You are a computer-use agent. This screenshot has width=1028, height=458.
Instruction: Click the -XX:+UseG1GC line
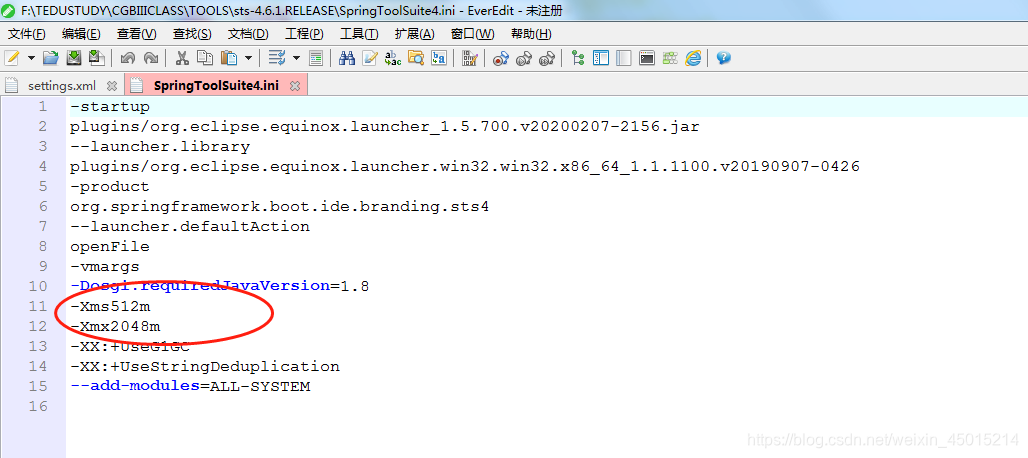pos(130,346)
